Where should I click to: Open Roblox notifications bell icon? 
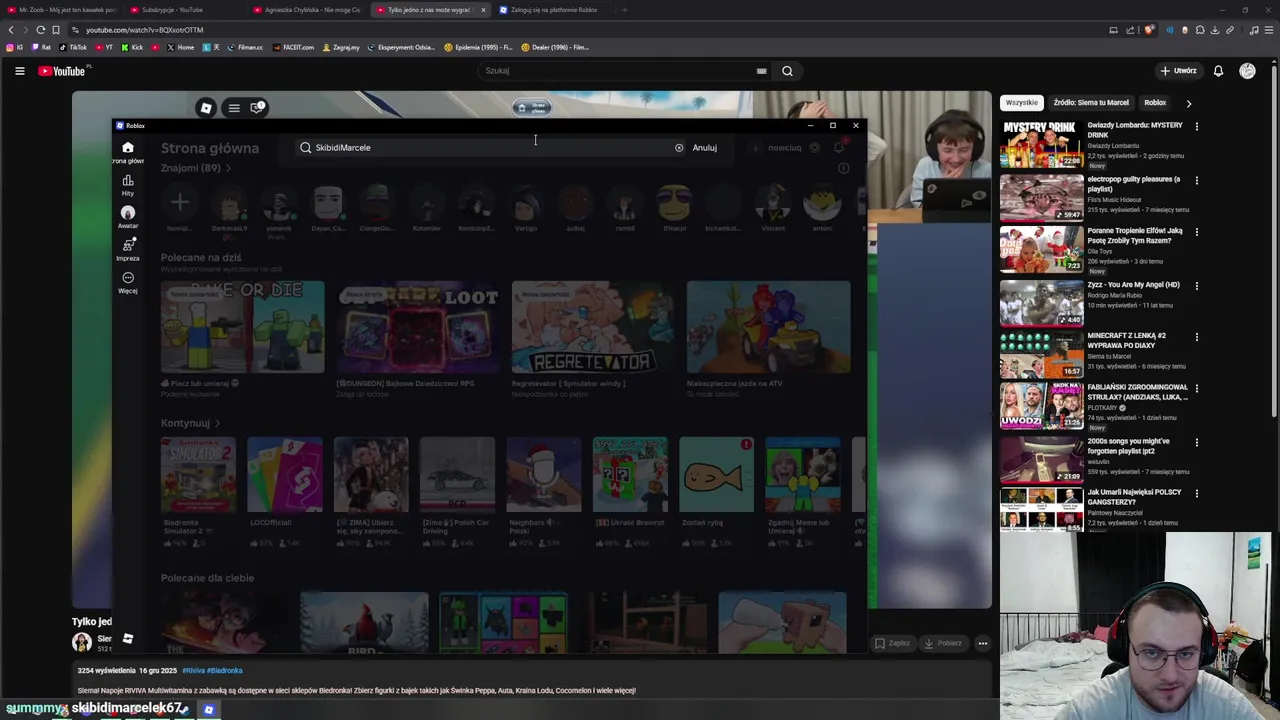click(839, 147)
